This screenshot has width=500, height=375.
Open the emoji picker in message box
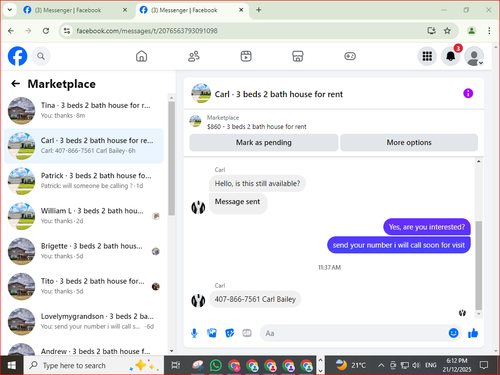(453, 333)
